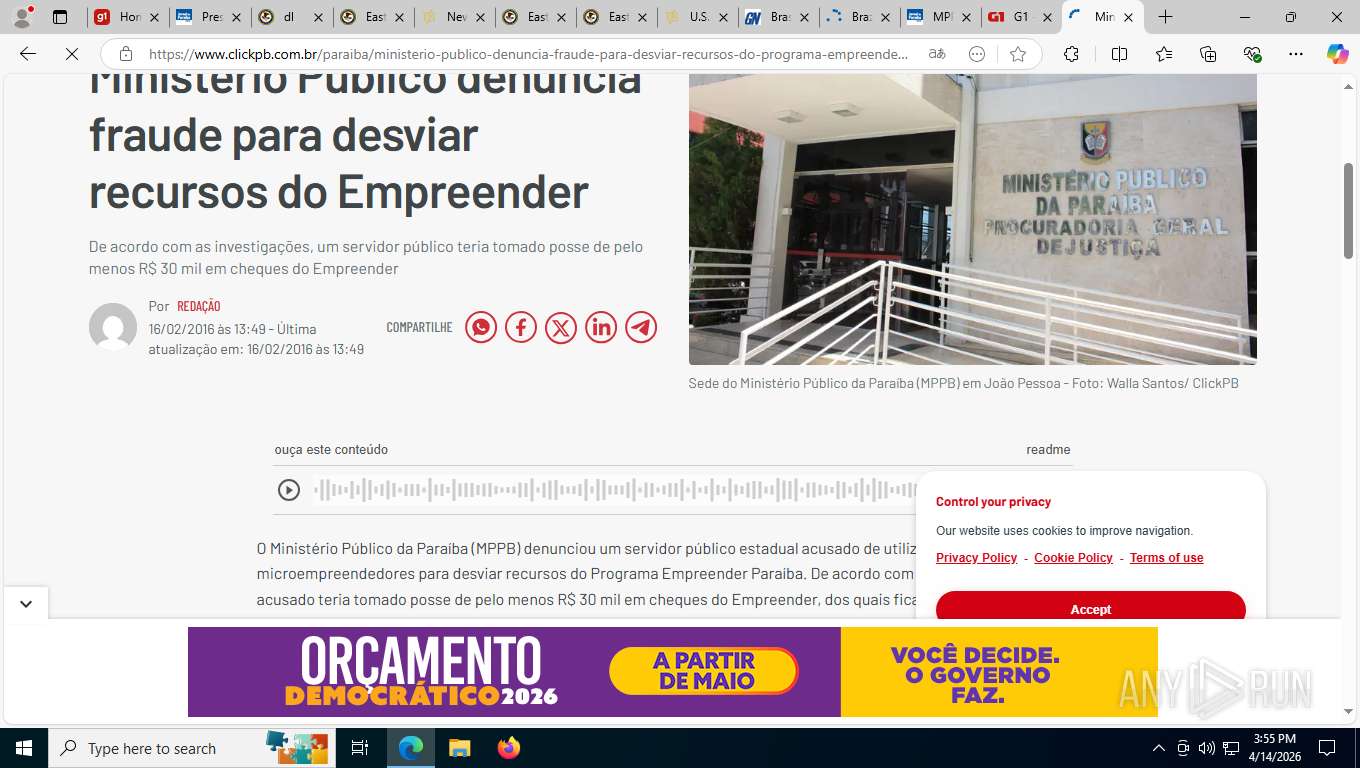
Task: Collapse the bottom ad with chevron
Action: 26,604
